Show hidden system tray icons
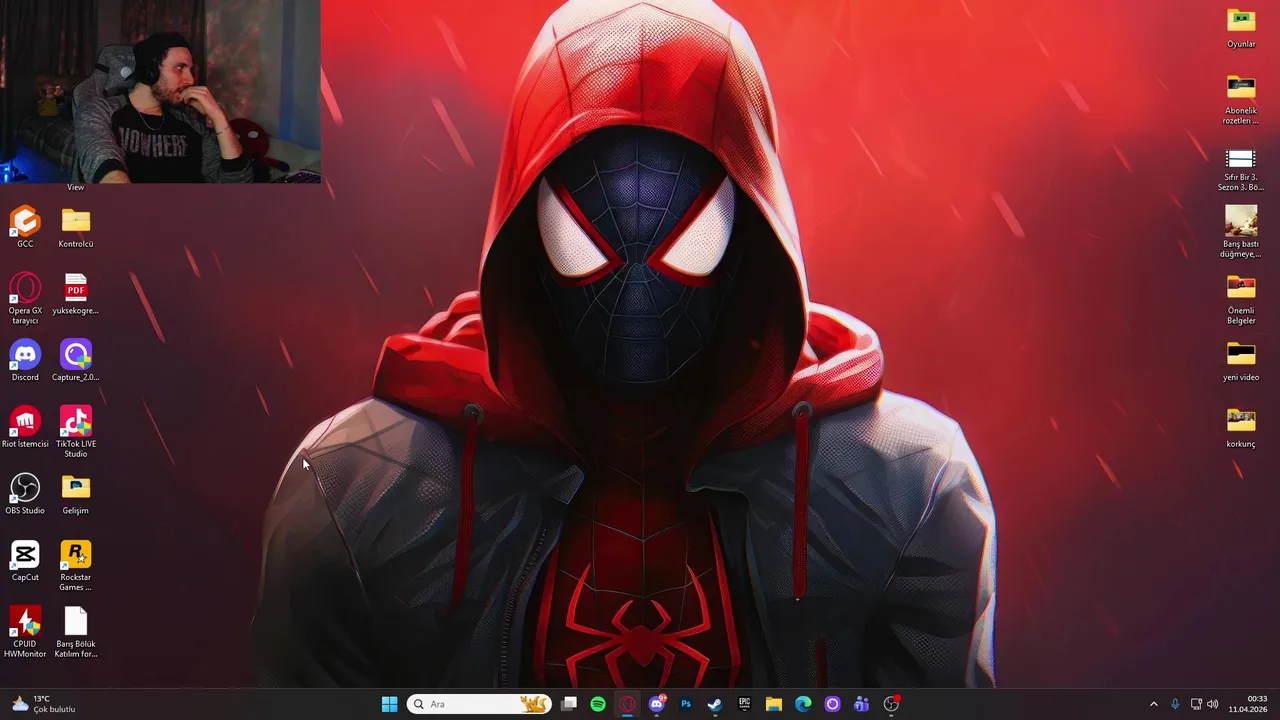The width and height of the screenshot is (1280, 720). (x=1153, y=704)
